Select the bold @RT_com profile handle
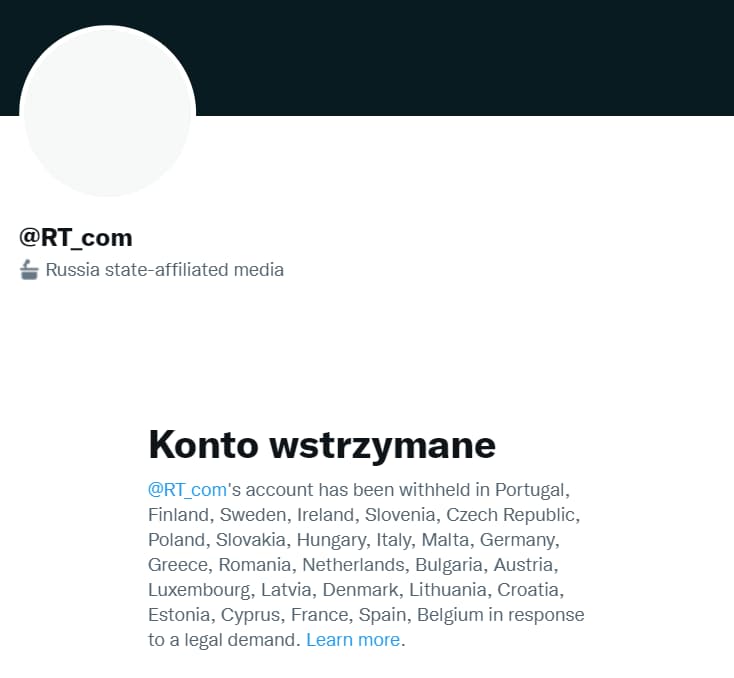The image size is (734, 678). pos(76,237)
